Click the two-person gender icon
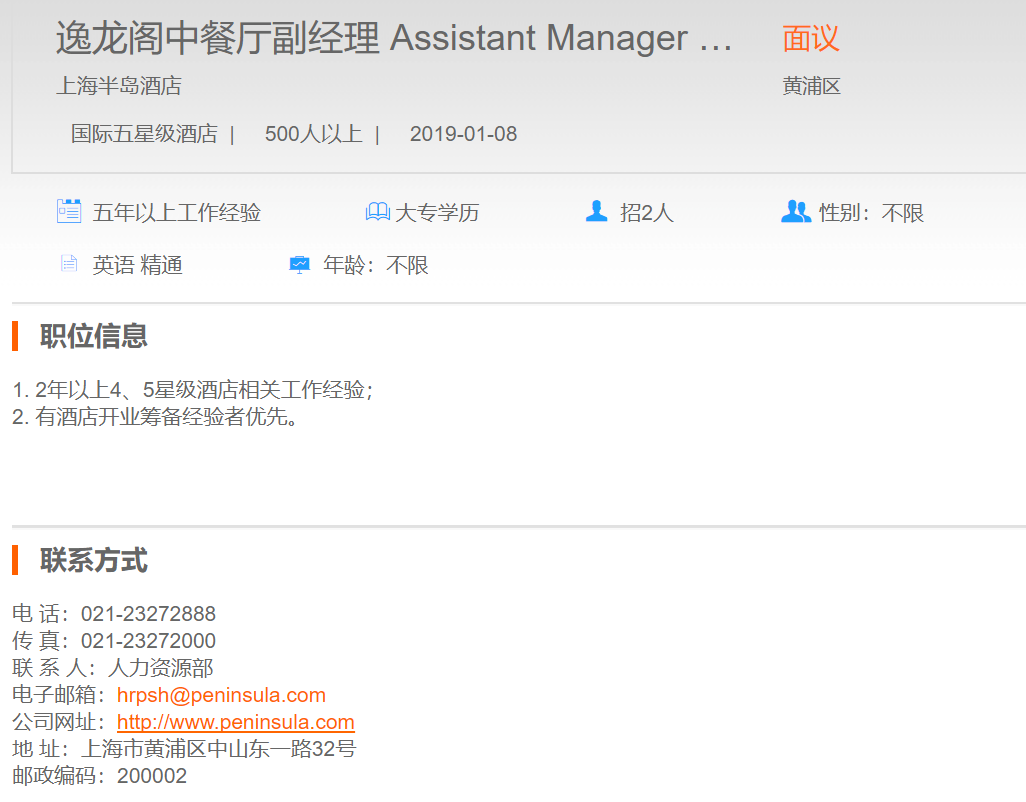Image resolution: width=1026 pixels, height=802 pixels. [x=795, y=212]
